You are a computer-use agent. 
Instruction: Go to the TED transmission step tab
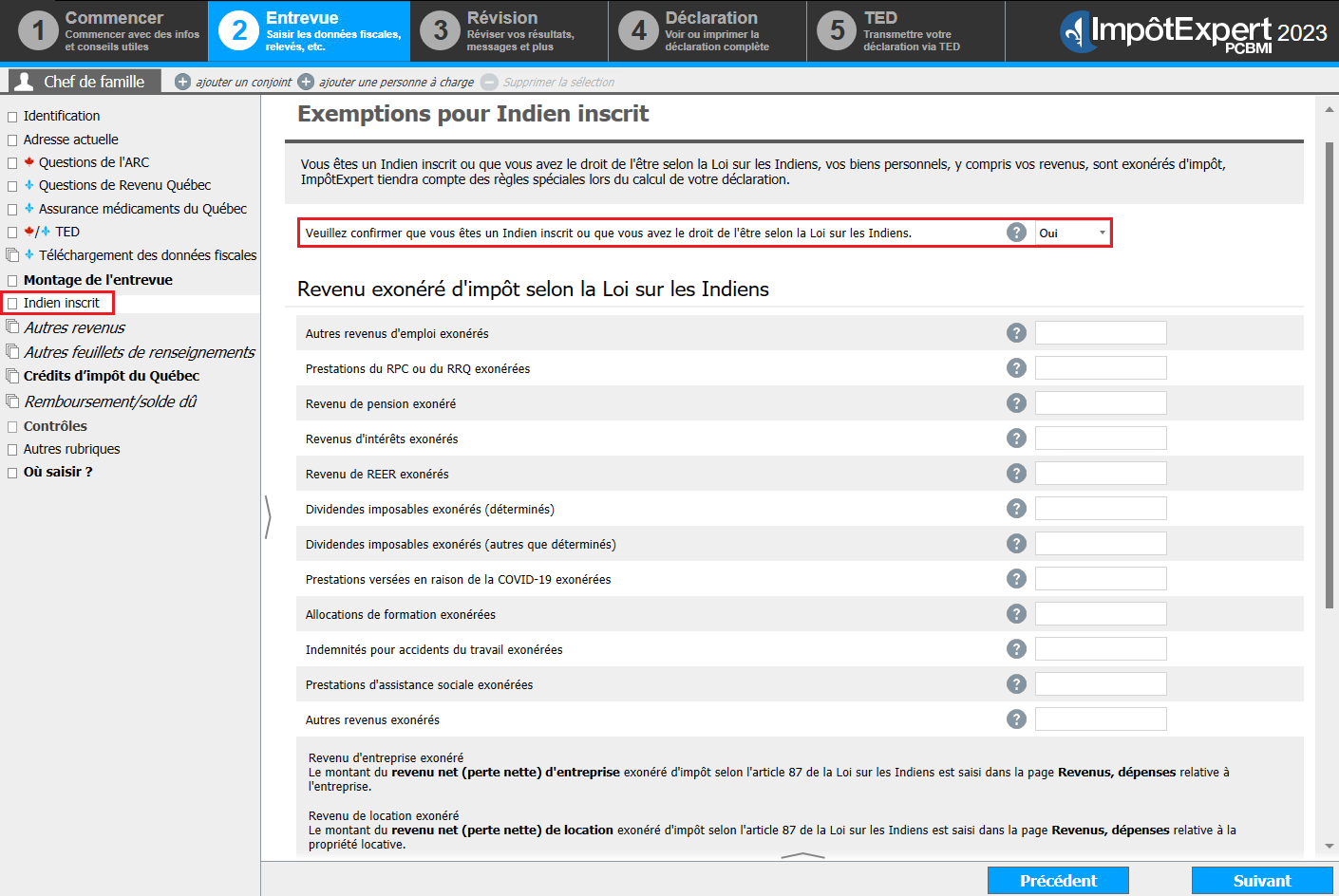click(x=906, y=31)
